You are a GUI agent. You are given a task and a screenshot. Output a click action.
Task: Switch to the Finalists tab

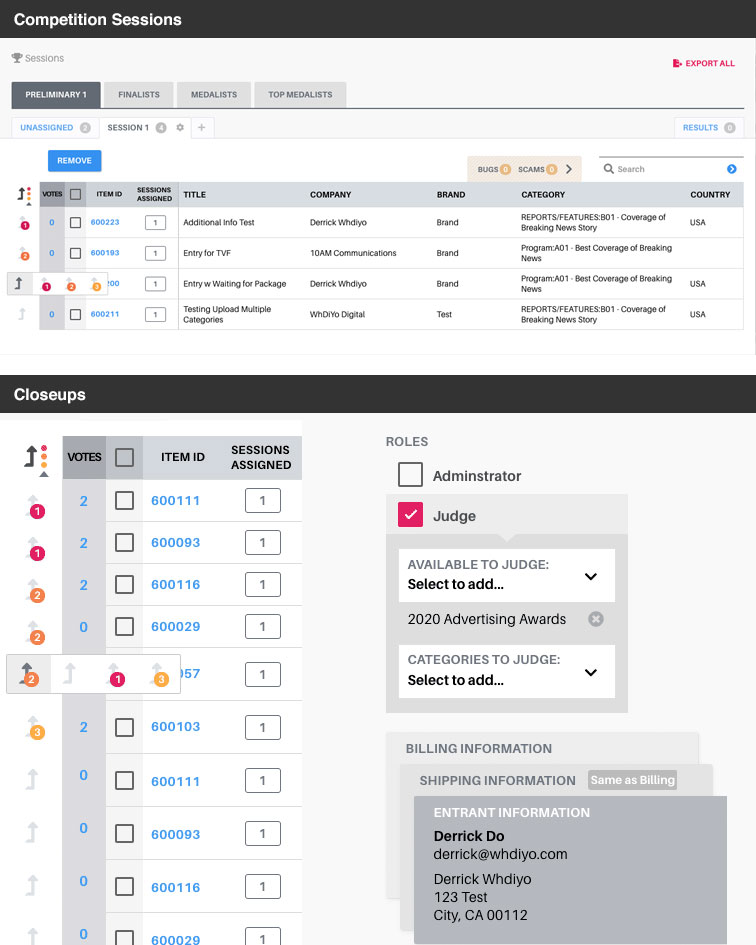139,95
